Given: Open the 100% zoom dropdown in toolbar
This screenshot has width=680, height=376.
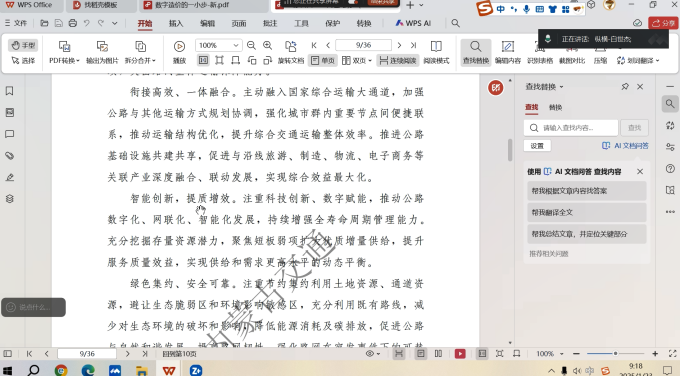Looking at the screenshot, I should tap(218, 45).
